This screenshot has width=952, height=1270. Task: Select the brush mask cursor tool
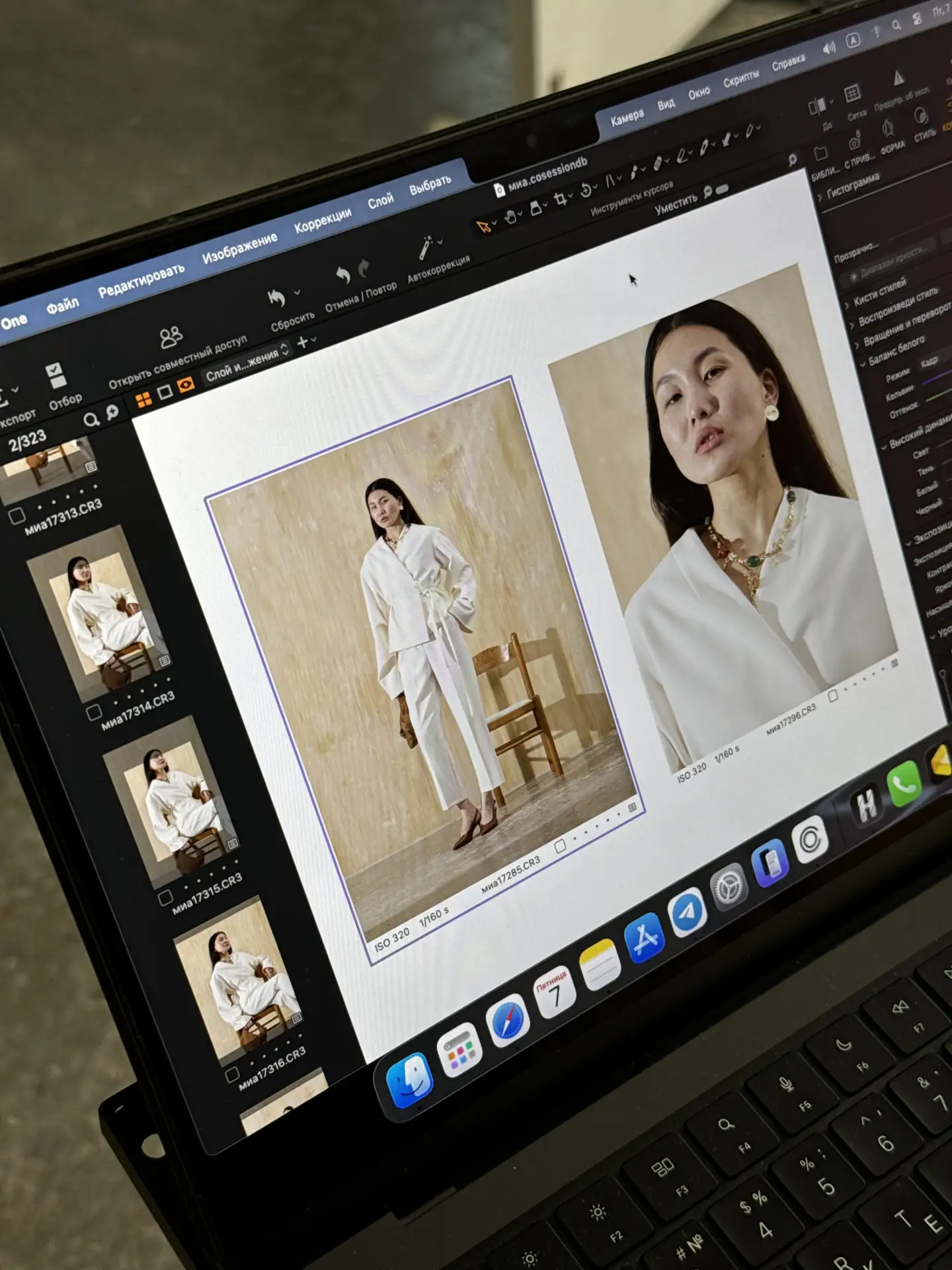[x=634, y=171]
